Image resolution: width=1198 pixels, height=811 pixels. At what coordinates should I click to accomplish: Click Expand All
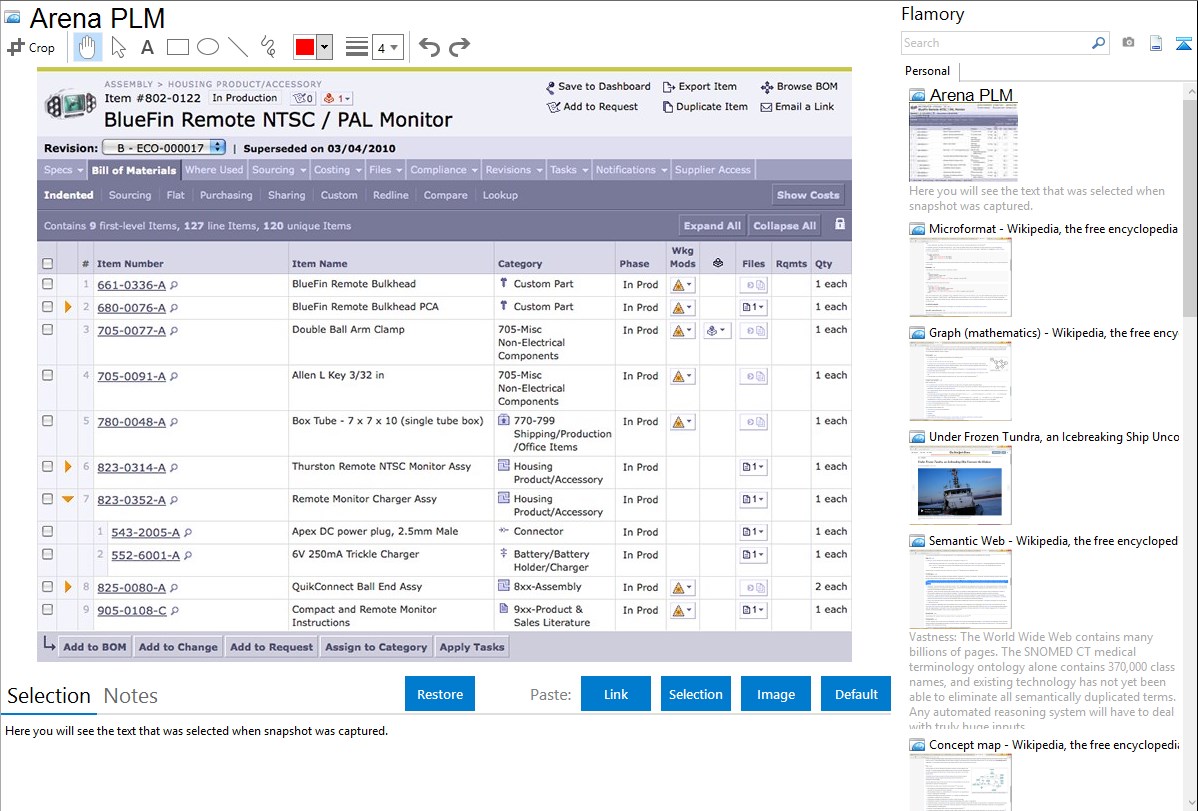[x=711, y=225]
